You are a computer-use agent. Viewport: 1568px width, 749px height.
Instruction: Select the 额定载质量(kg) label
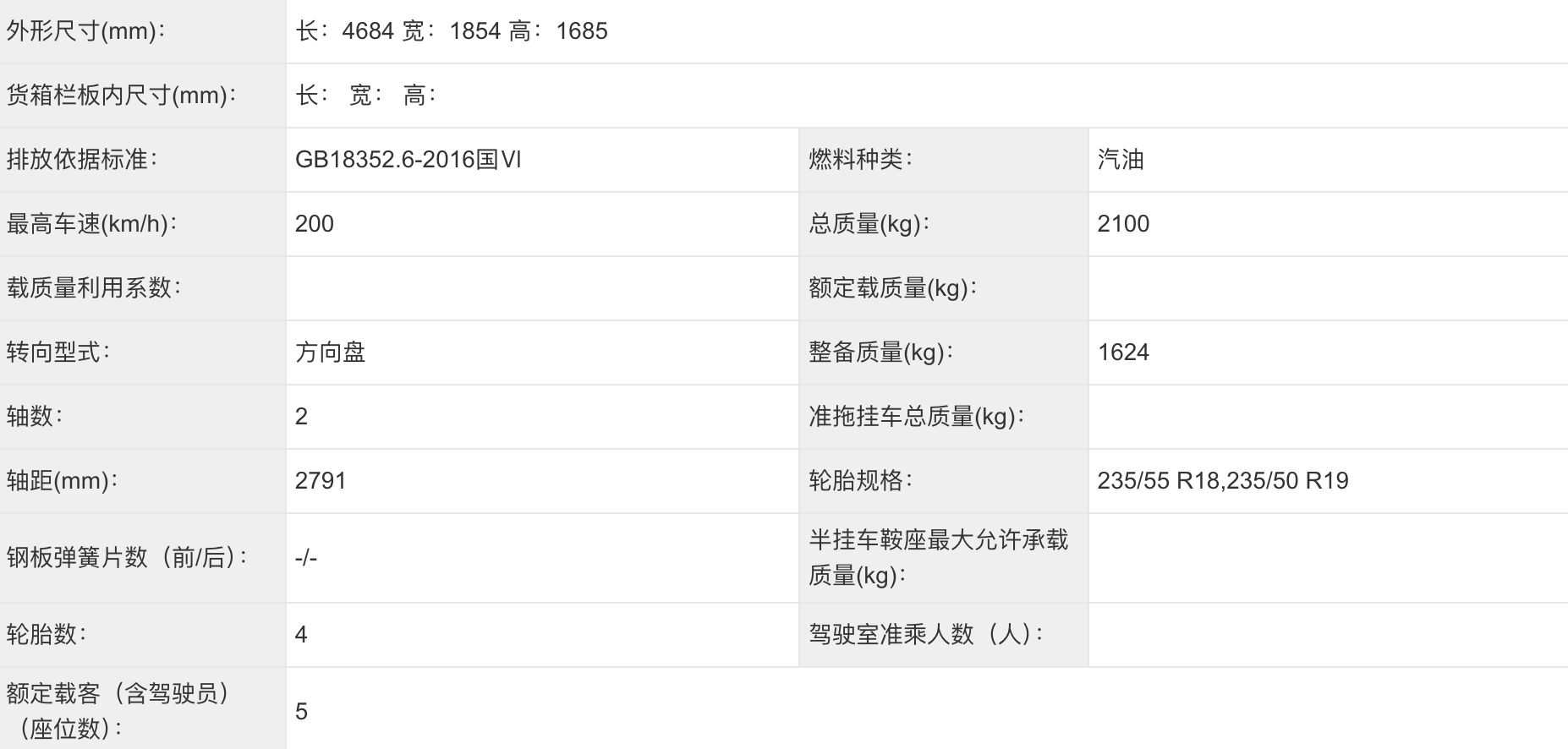click(893, 288)
